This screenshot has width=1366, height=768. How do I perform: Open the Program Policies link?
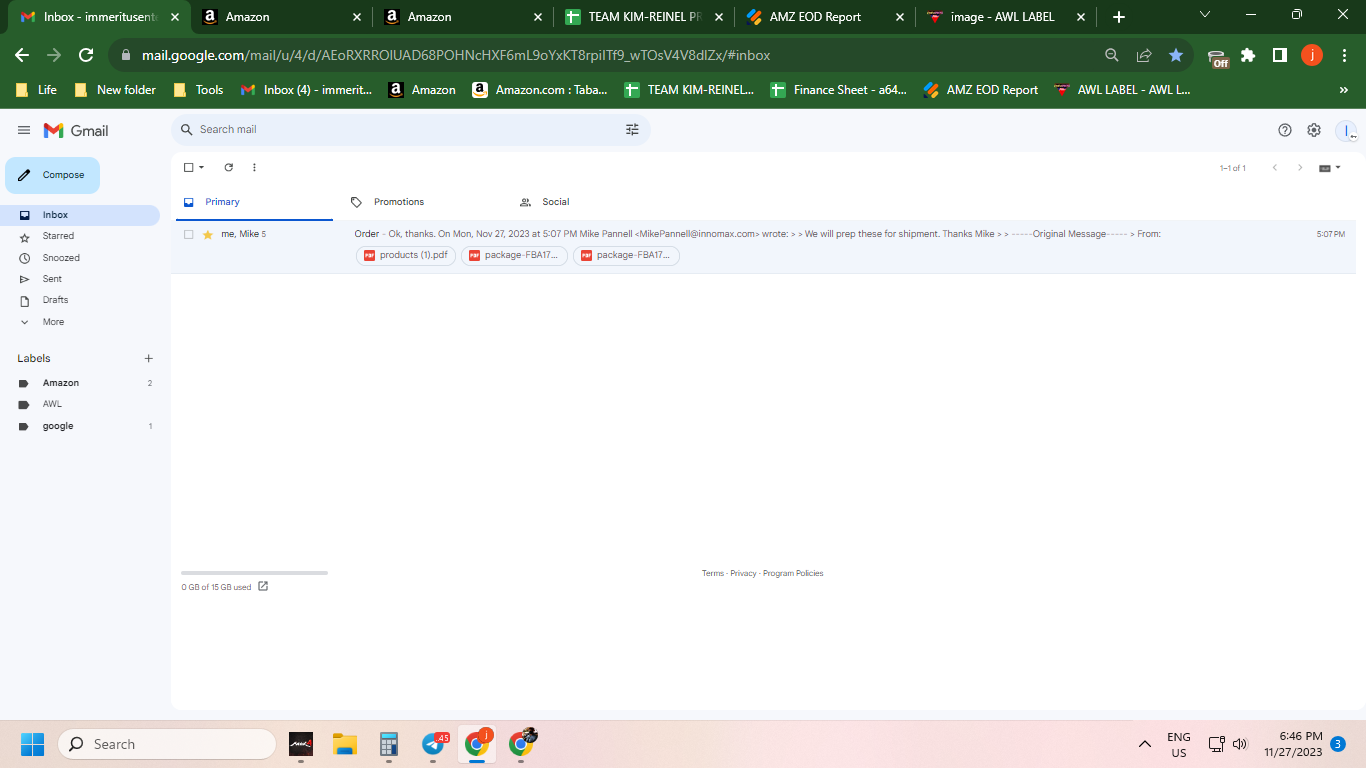(x=793, y=574)
